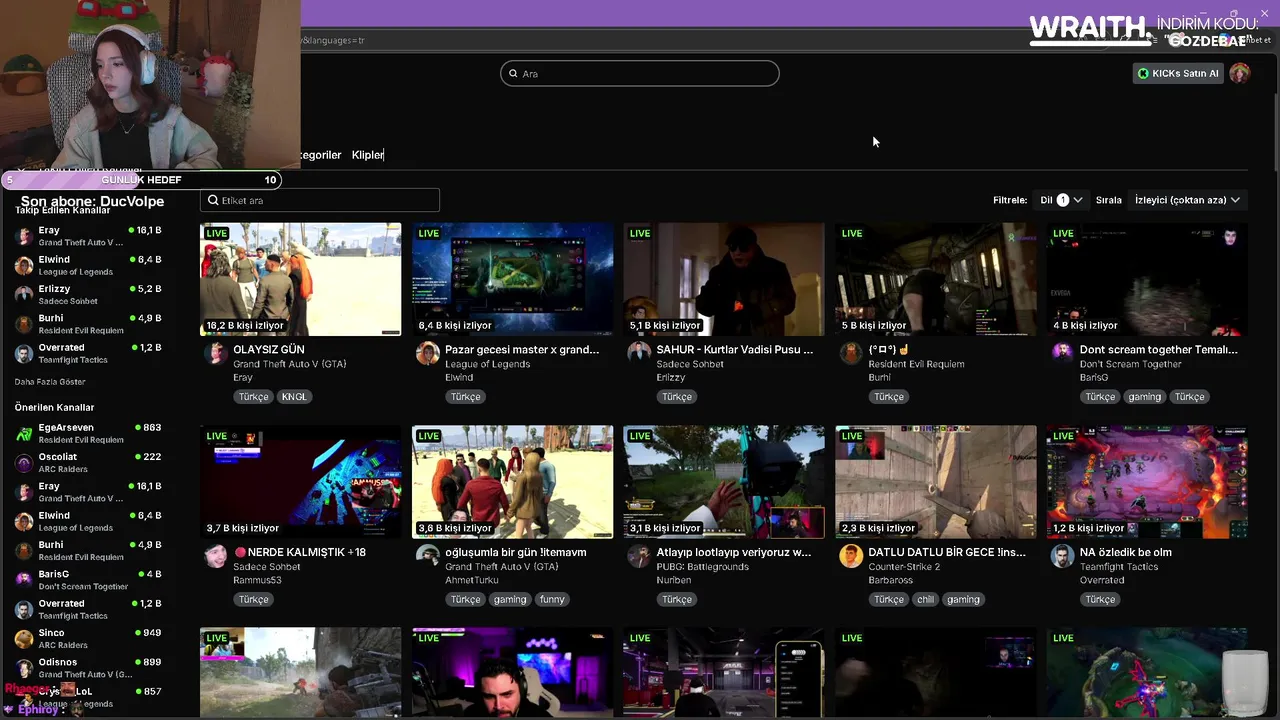Open Erlizzy avatar under SAHUR stream
The width and height of the screenshot is (1280, 720).
click(x=639, y=353)
